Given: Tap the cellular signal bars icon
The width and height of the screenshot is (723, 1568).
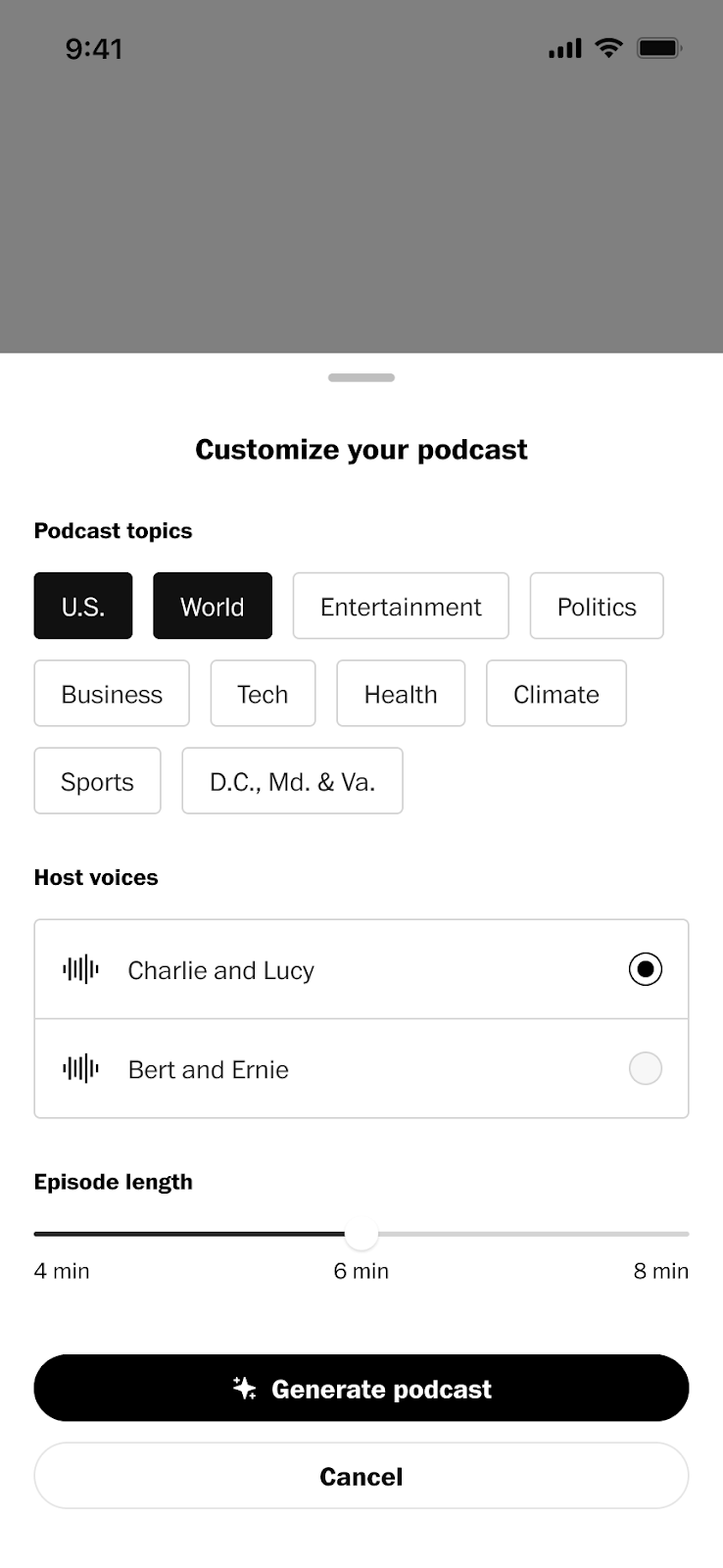Looking at the screenshot, I should tap(564, 48).
